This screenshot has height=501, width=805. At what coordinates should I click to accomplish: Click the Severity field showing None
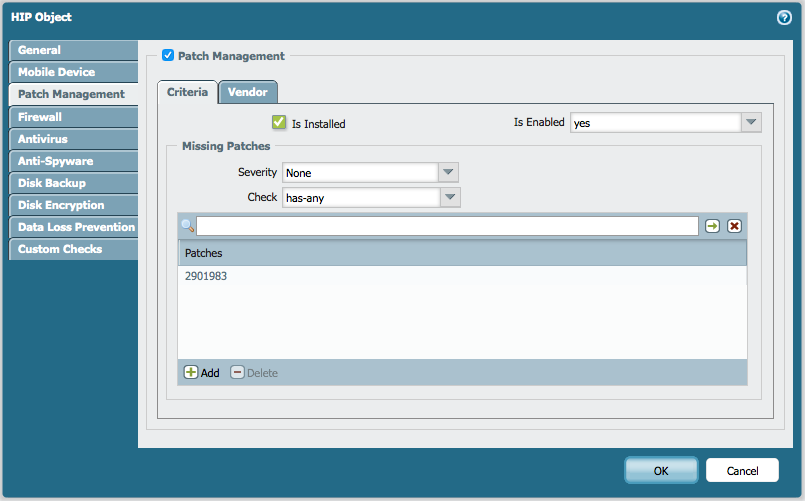360,172
